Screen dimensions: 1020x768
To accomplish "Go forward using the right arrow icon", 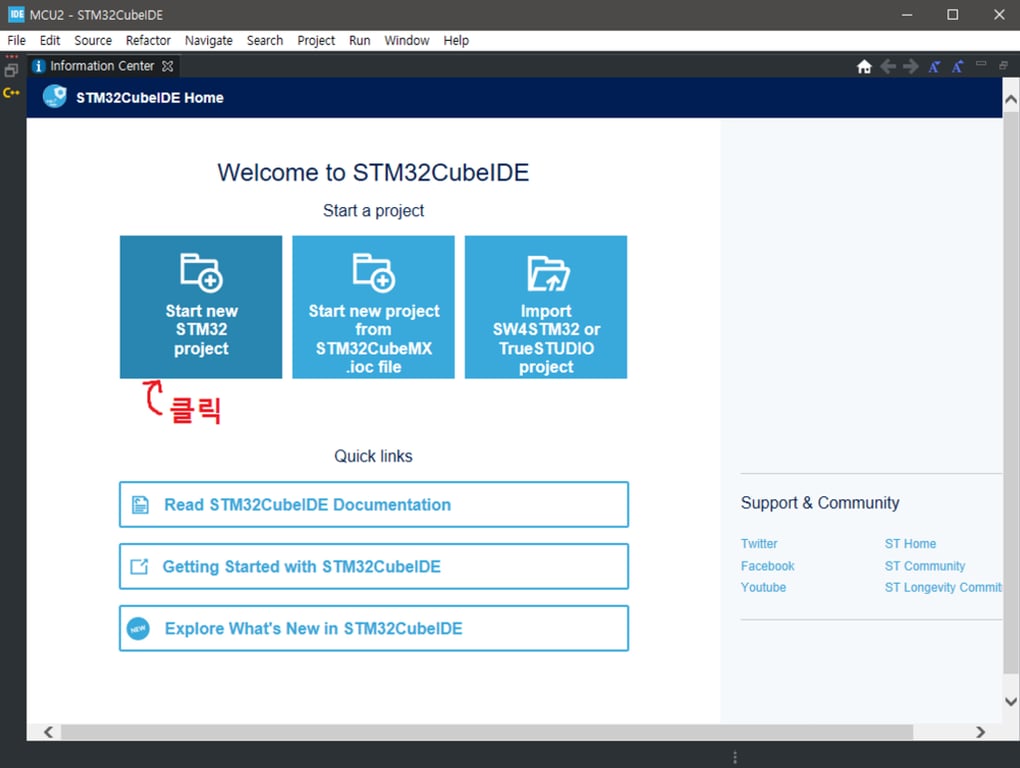I will tap(911, 66).
